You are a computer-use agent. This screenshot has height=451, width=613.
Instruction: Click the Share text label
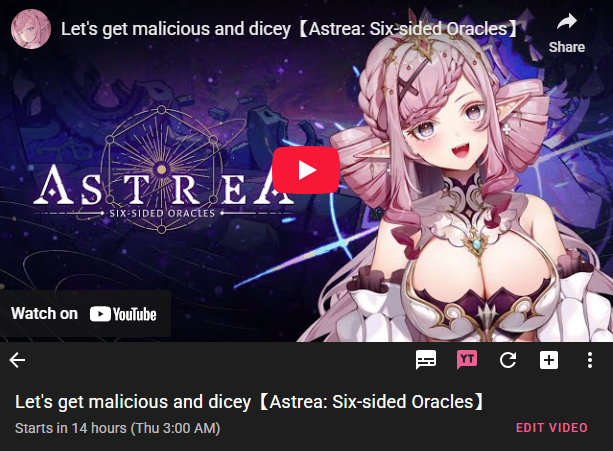coord(566,47)
